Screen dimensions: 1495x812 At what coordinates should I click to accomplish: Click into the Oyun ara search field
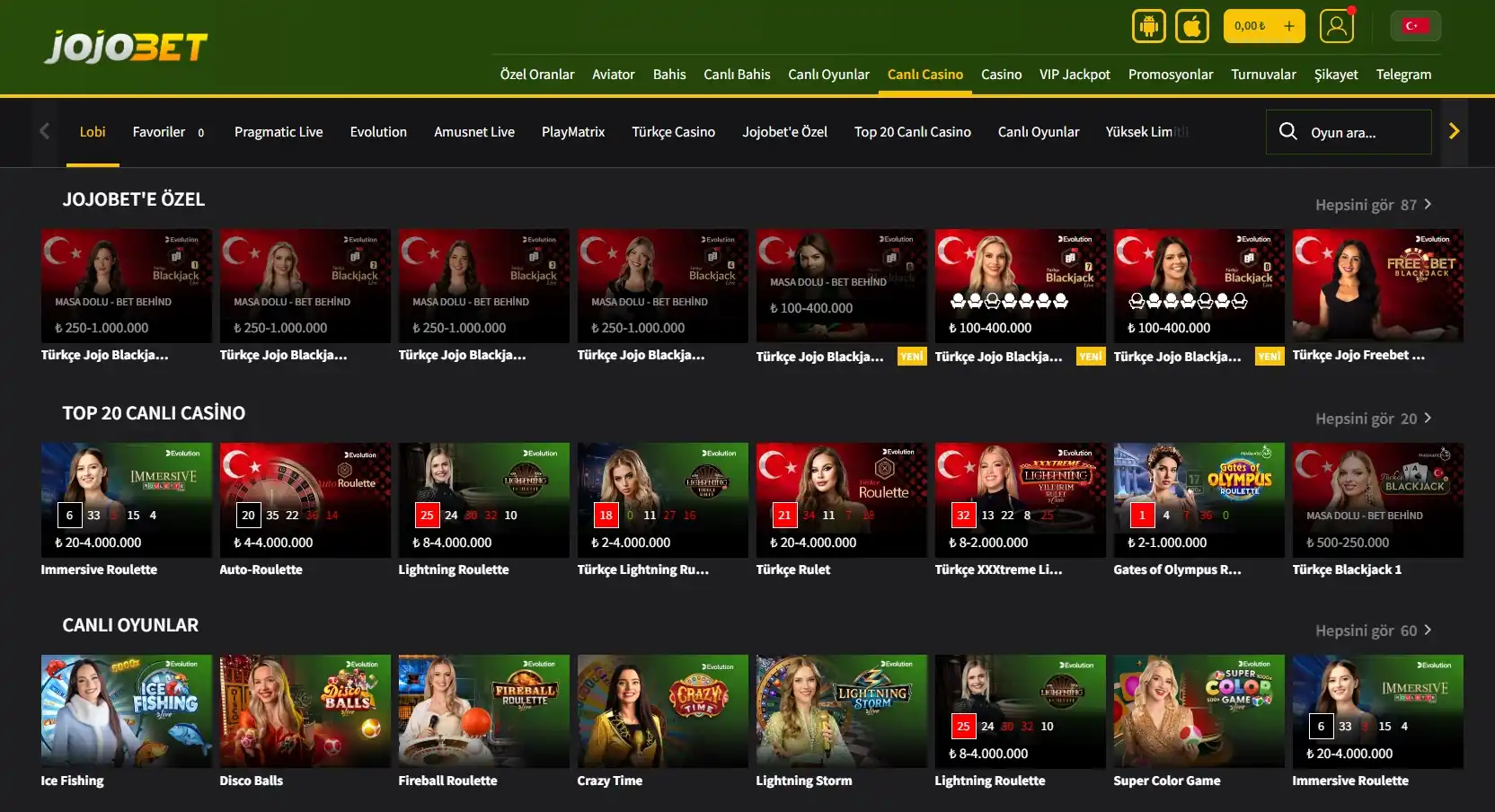(x=1348, y=132)
